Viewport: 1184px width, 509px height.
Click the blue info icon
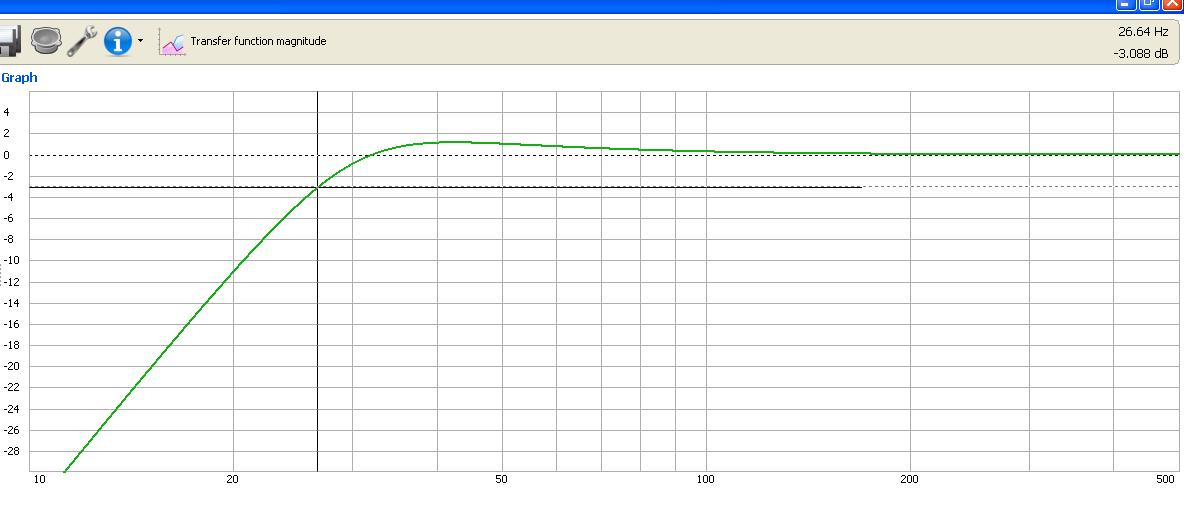[x=118, y=41]
